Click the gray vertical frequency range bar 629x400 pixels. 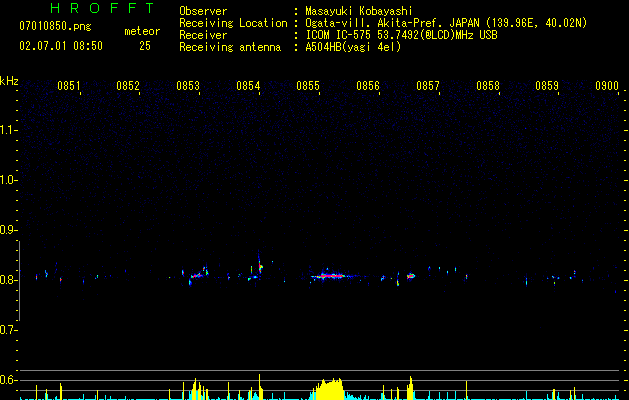[19, 281]
